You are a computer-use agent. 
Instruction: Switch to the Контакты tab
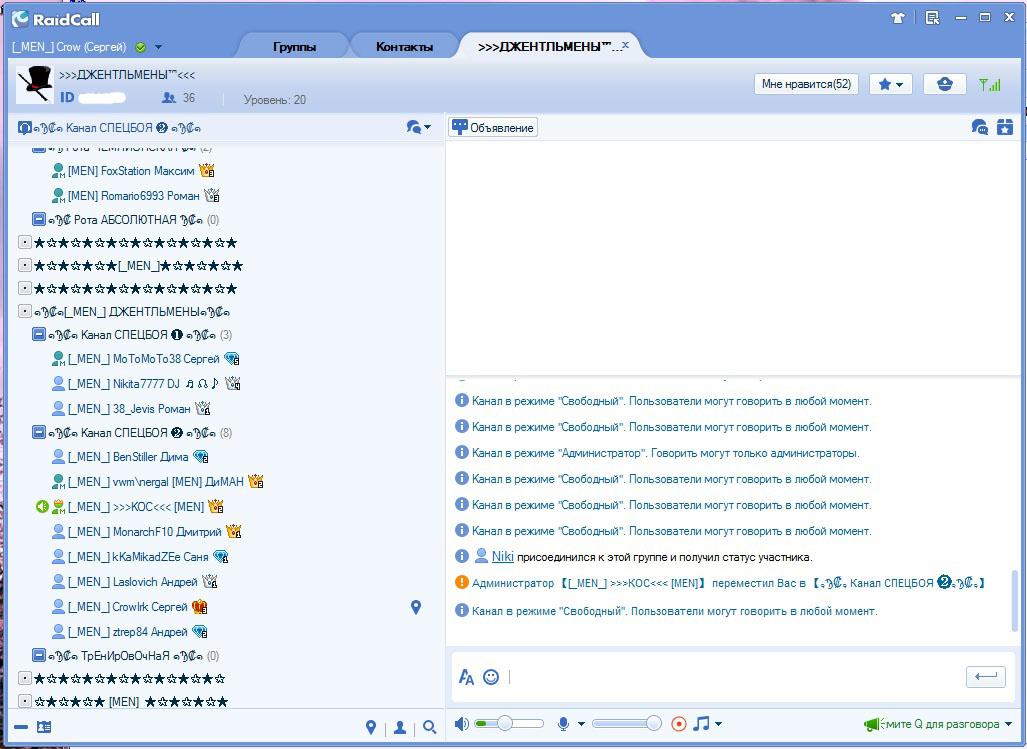(404, 46)
